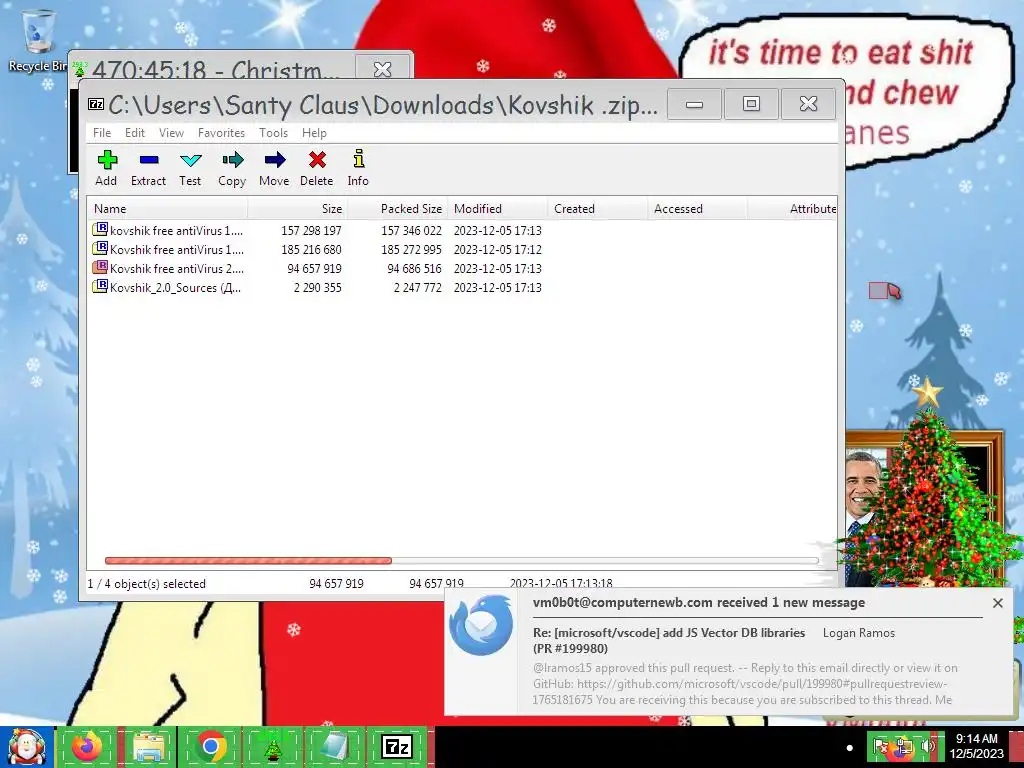
Task: Click the Action Center flag tray icon
Action: (881, 746)
